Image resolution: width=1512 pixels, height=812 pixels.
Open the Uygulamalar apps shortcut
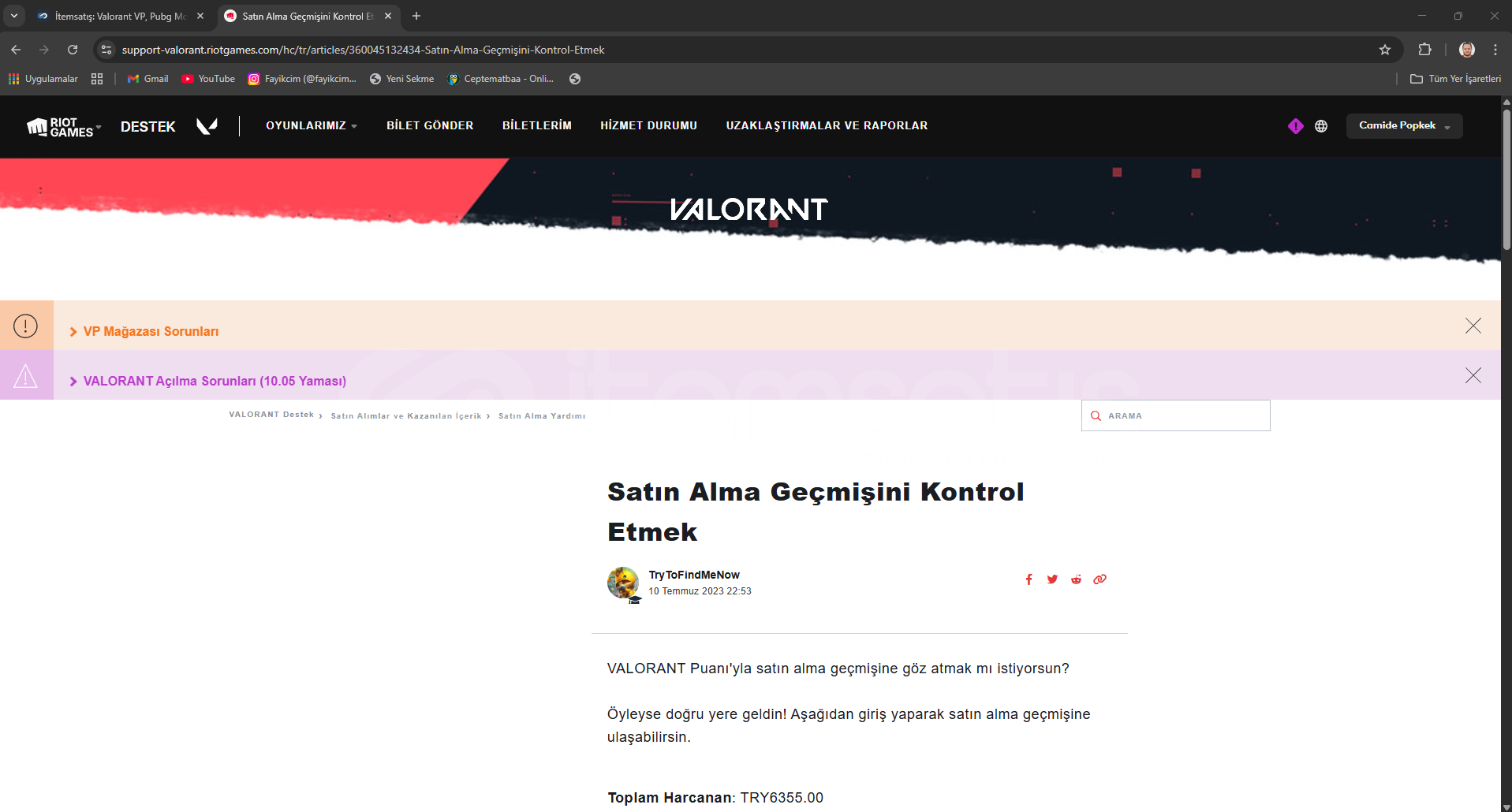[43, 79]
